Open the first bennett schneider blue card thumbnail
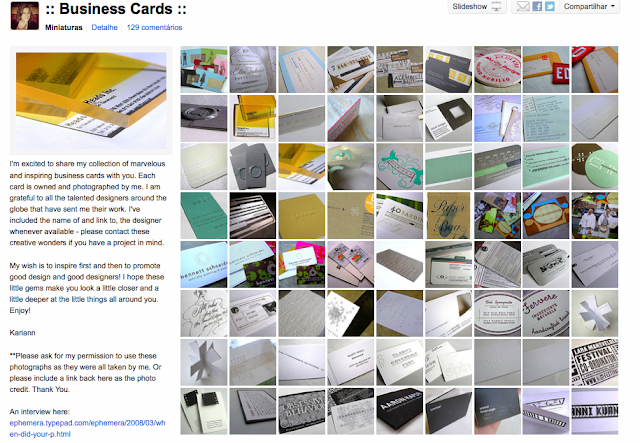This screenshot has height=443, width=640. coord(204,264)
